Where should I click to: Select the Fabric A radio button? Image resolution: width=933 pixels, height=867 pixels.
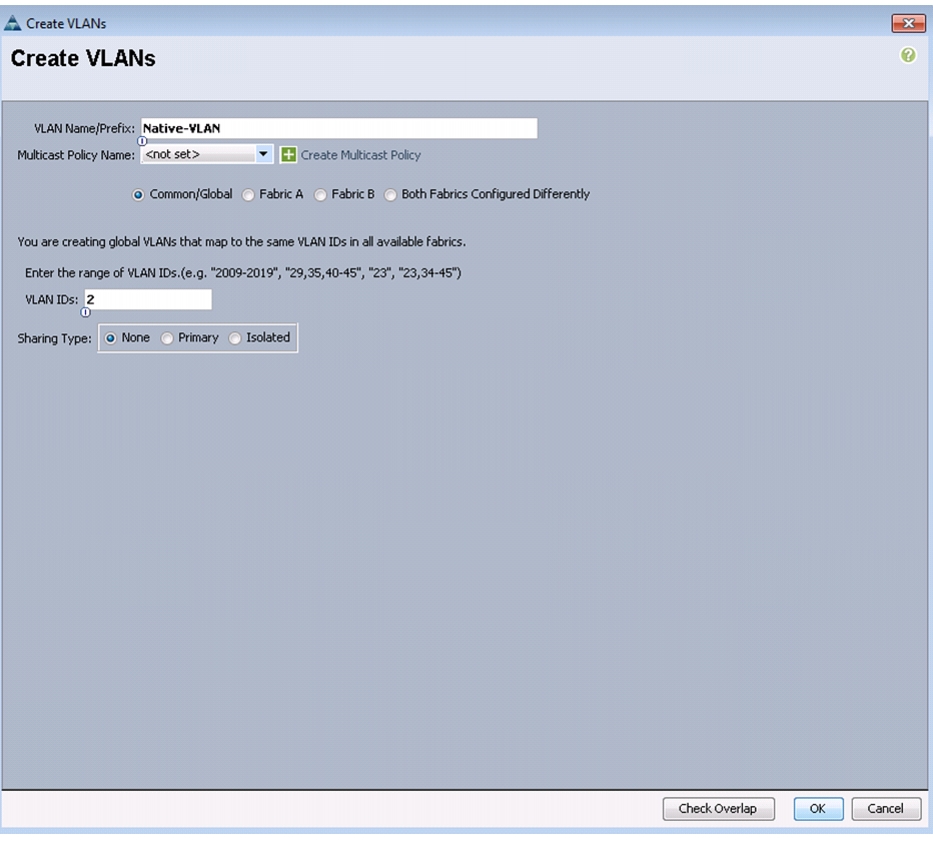point(248,195)
